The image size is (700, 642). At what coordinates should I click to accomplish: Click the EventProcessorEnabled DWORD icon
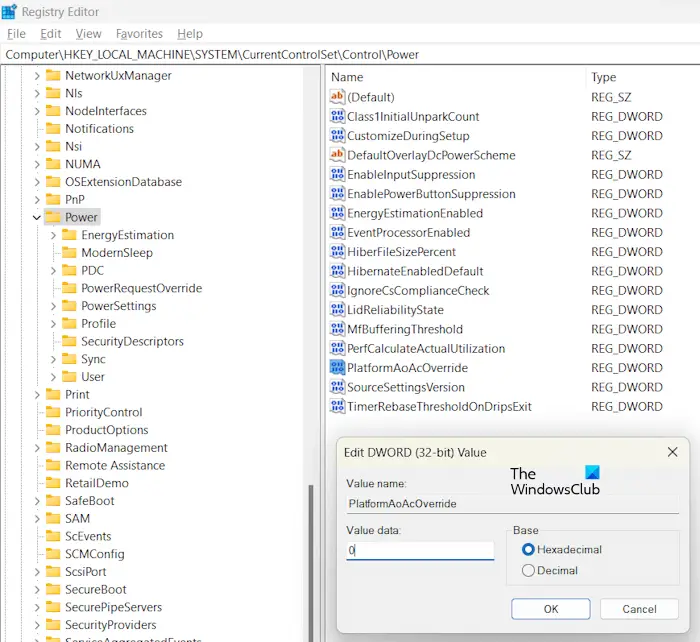[x=337, y=232]
